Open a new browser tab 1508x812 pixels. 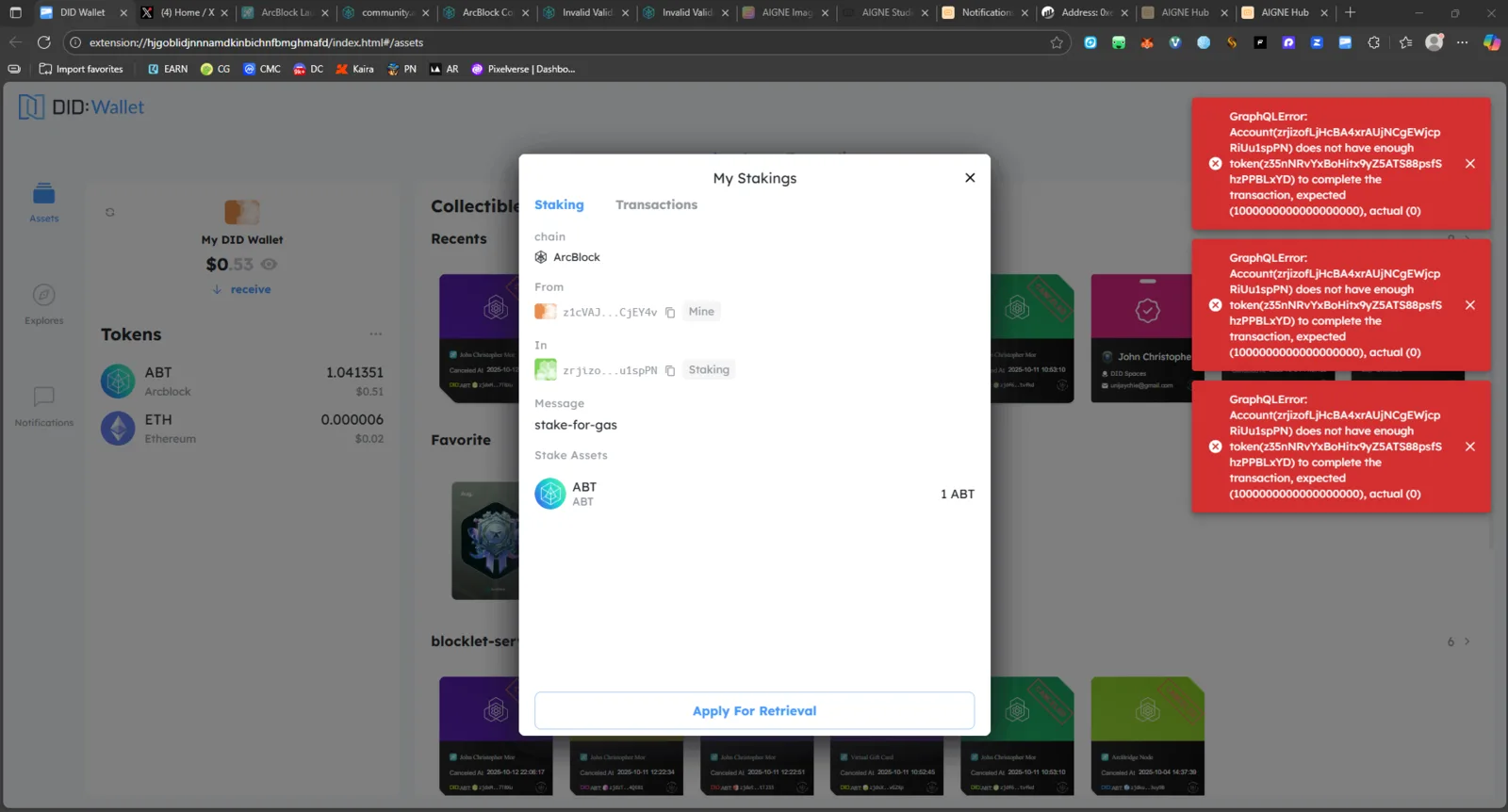pyautogui.click(x=1351, y=12)
